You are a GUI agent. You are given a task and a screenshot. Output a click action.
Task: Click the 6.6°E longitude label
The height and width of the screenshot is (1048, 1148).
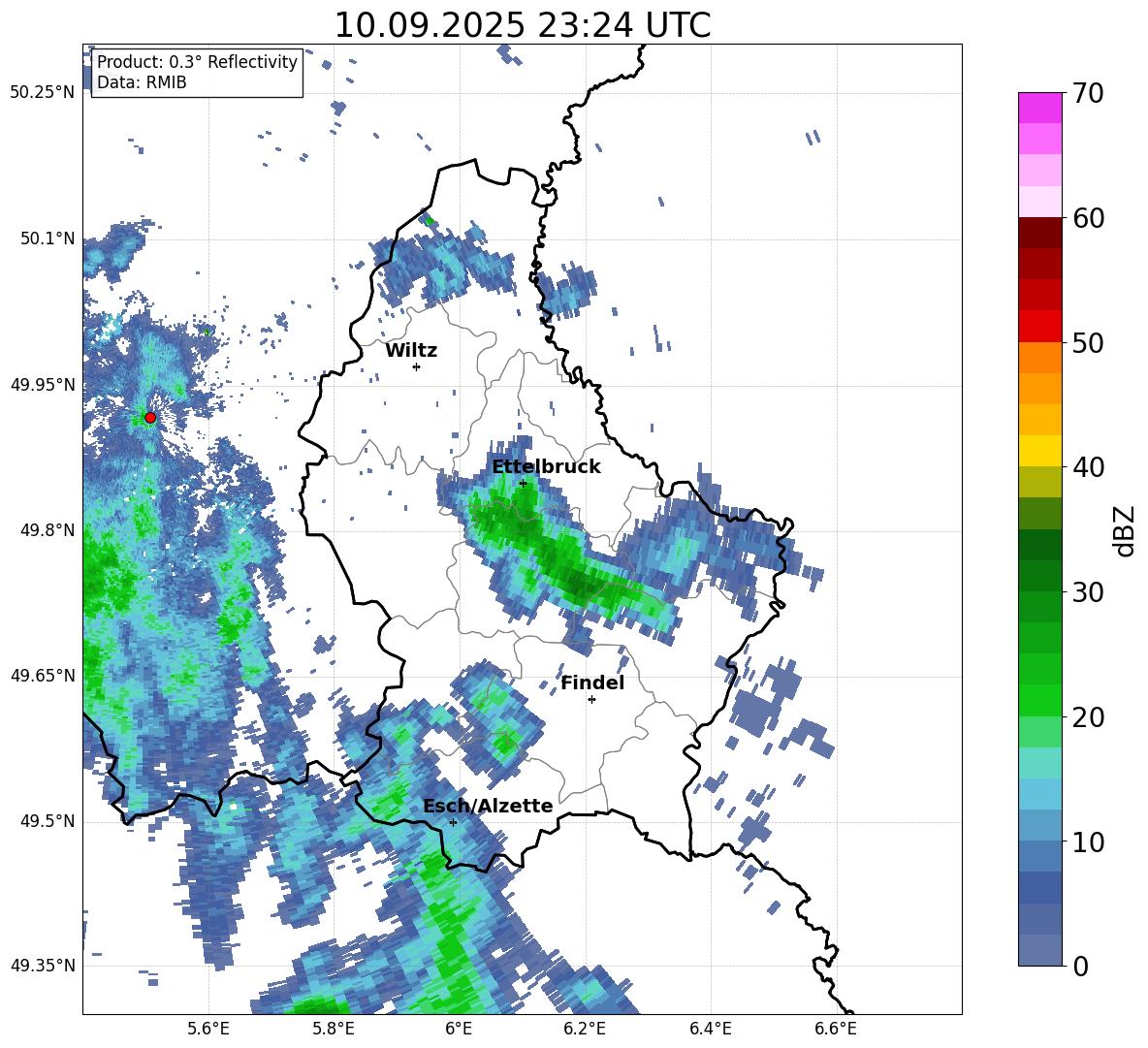point(836,1030)
